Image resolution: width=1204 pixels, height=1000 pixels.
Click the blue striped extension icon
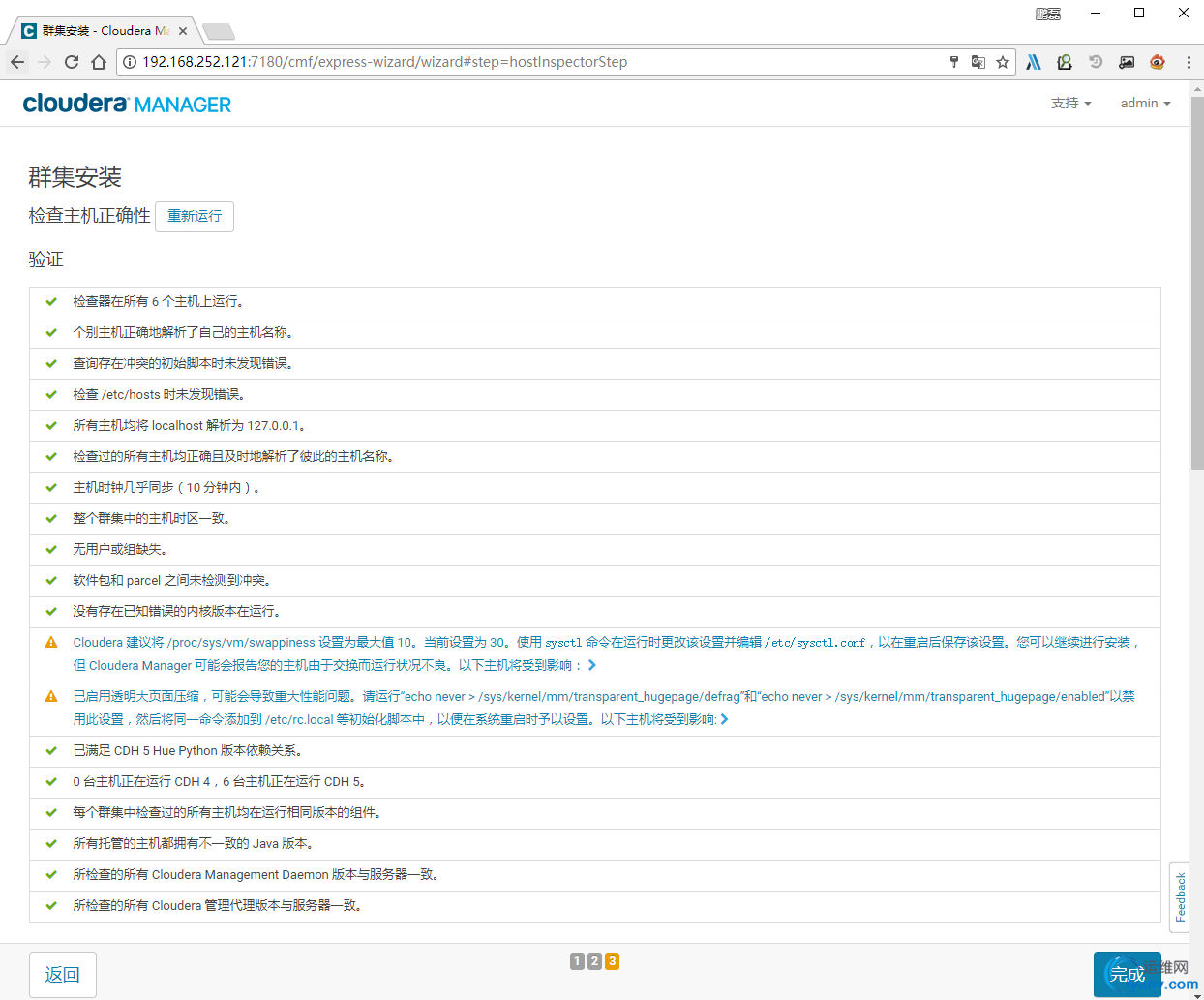(x=1034, y=62)
